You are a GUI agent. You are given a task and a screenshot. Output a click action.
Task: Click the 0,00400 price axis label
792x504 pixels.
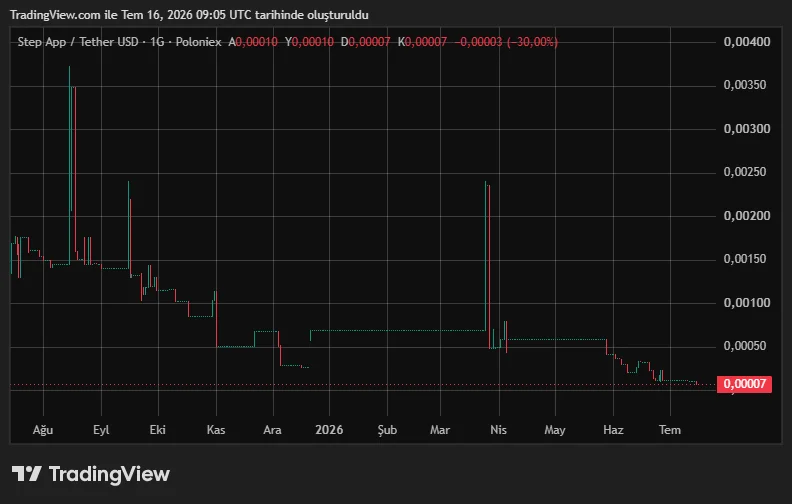[747, 41]
